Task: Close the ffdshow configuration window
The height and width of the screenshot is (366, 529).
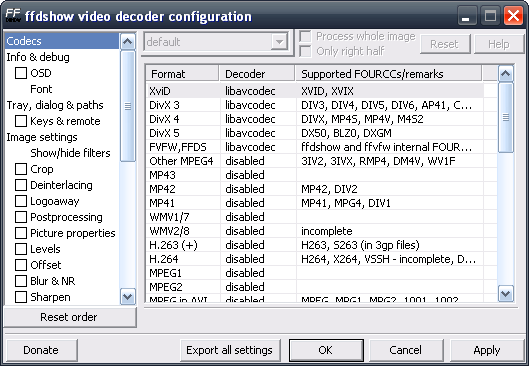Action: click(513, 16)
